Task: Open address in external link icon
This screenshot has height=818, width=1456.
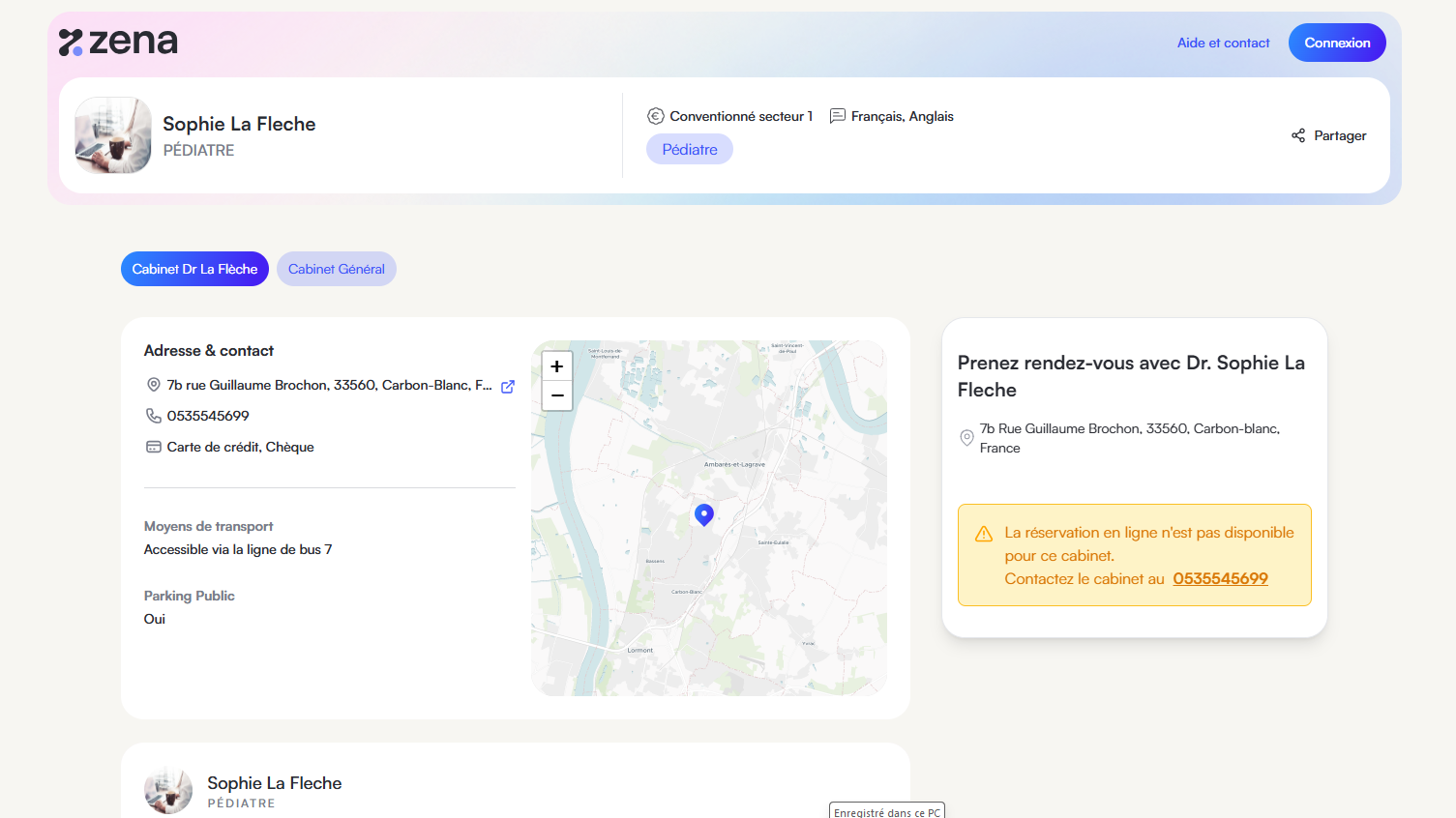Action: 508,386
